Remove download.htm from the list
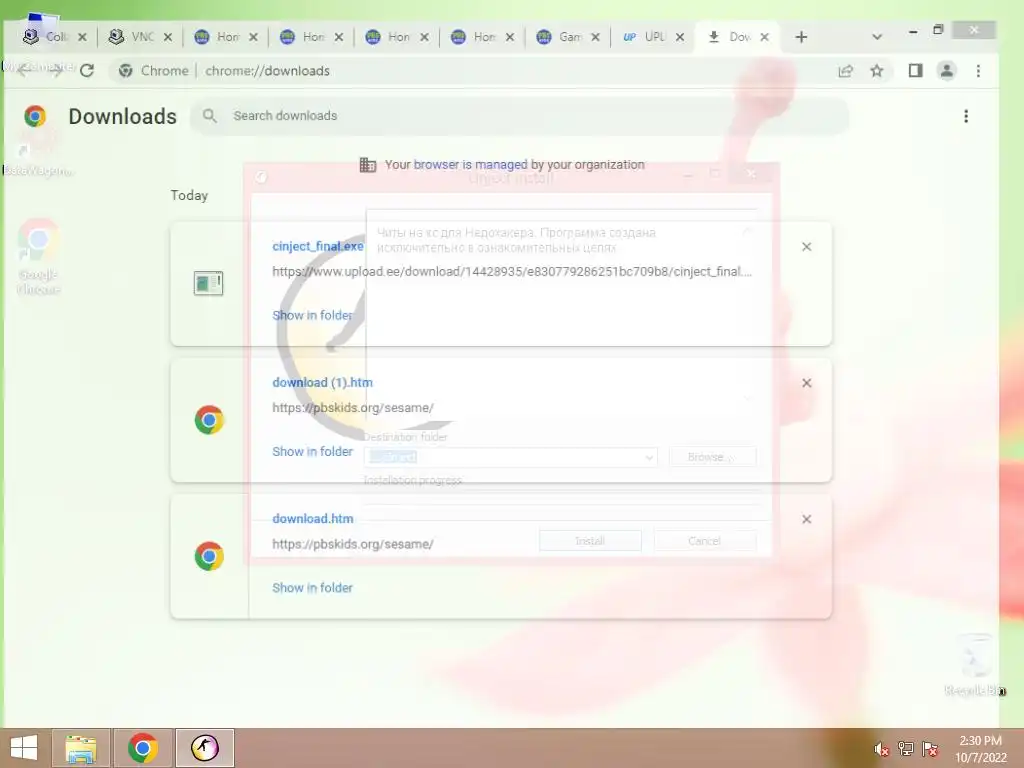The width and height of the screenshot is (1024, 768). tap(807, 519)
